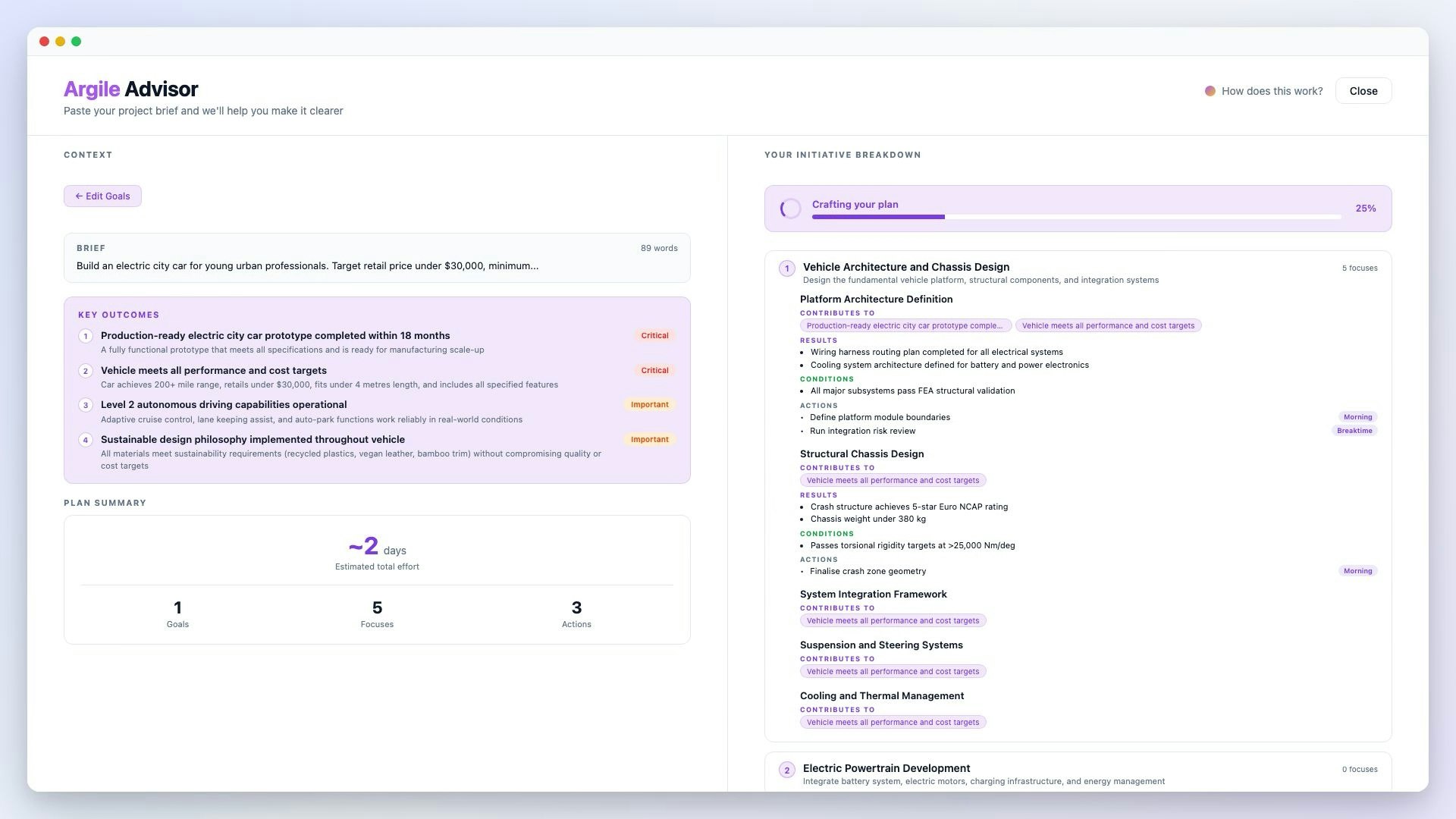
Task: Click the Actions count in plan summary
Action: coord(576,613)
